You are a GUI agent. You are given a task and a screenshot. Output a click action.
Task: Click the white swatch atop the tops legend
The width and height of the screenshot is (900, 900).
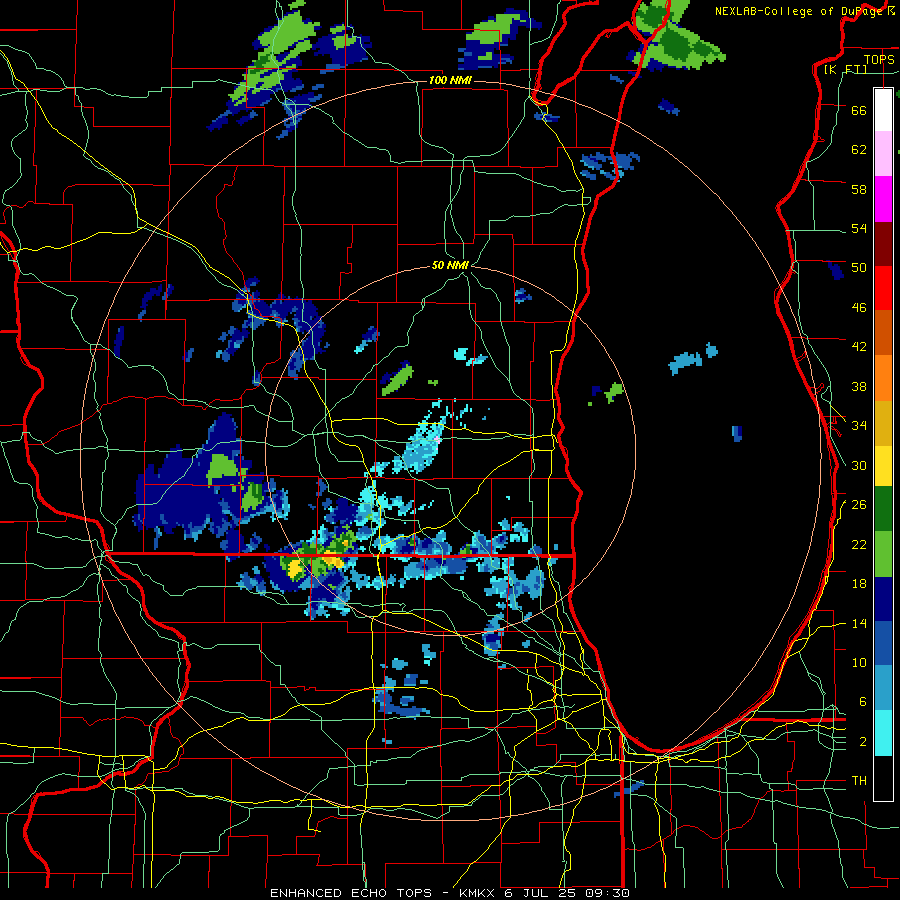point(883,110)
